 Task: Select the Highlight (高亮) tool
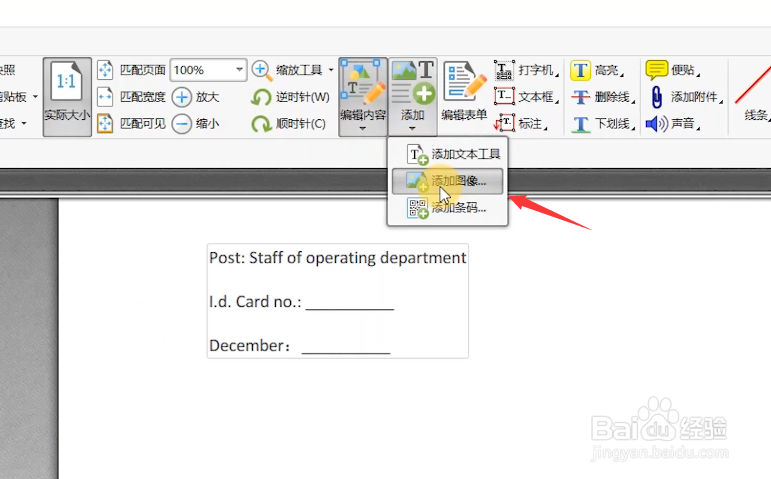pyautogui.click(x=597, y=70)
